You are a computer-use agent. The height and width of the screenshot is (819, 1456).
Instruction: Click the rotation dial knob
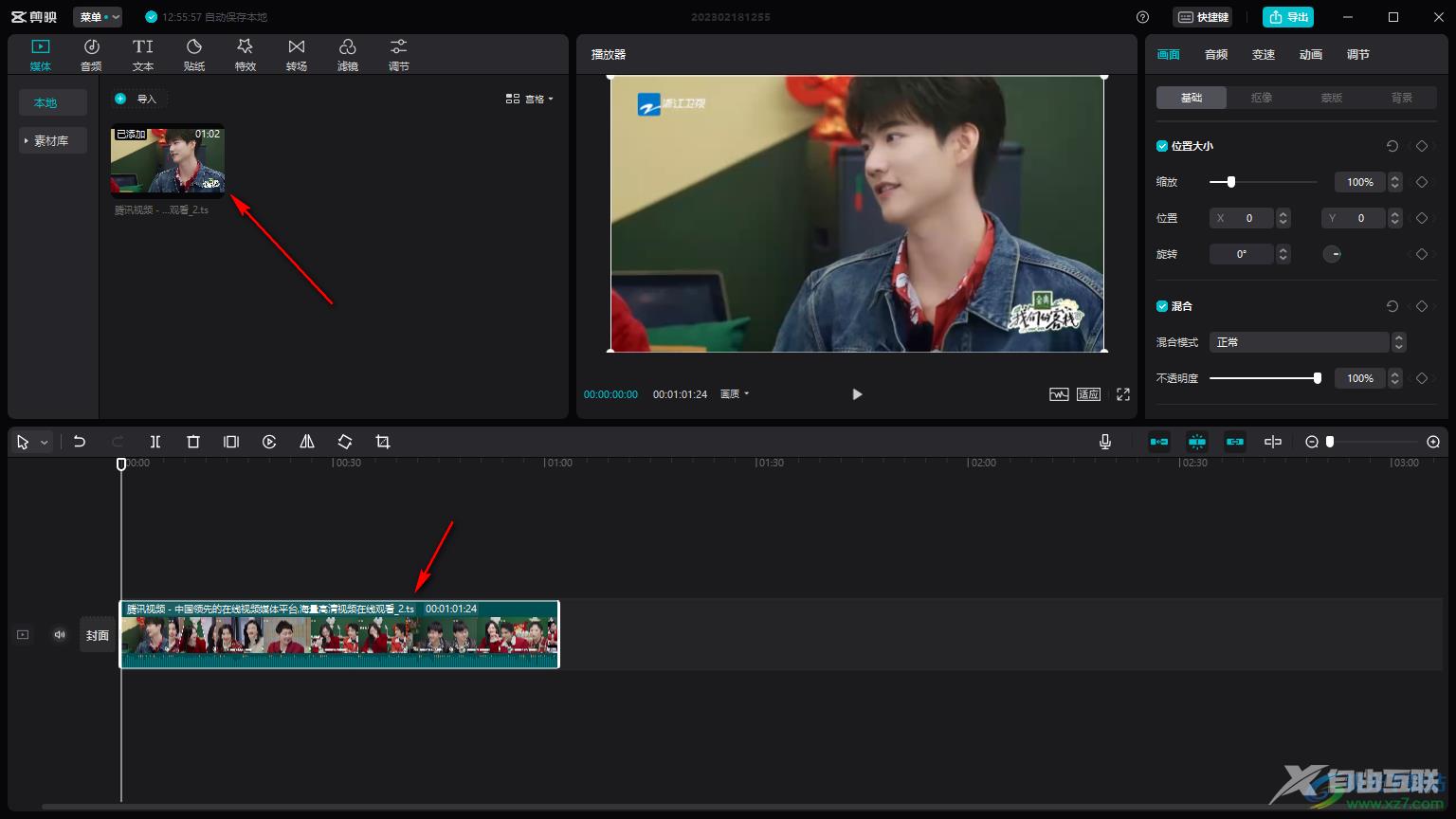pos(1332,254)
